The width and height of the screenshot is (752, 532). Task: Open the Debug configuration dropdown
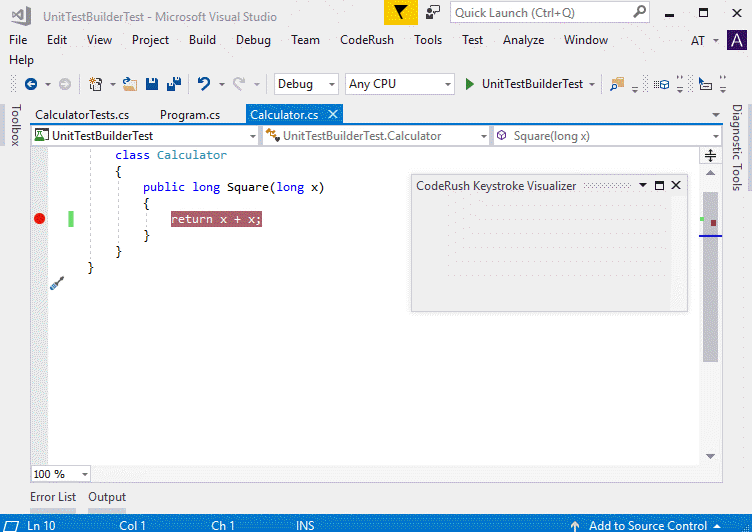coord(307,84)
